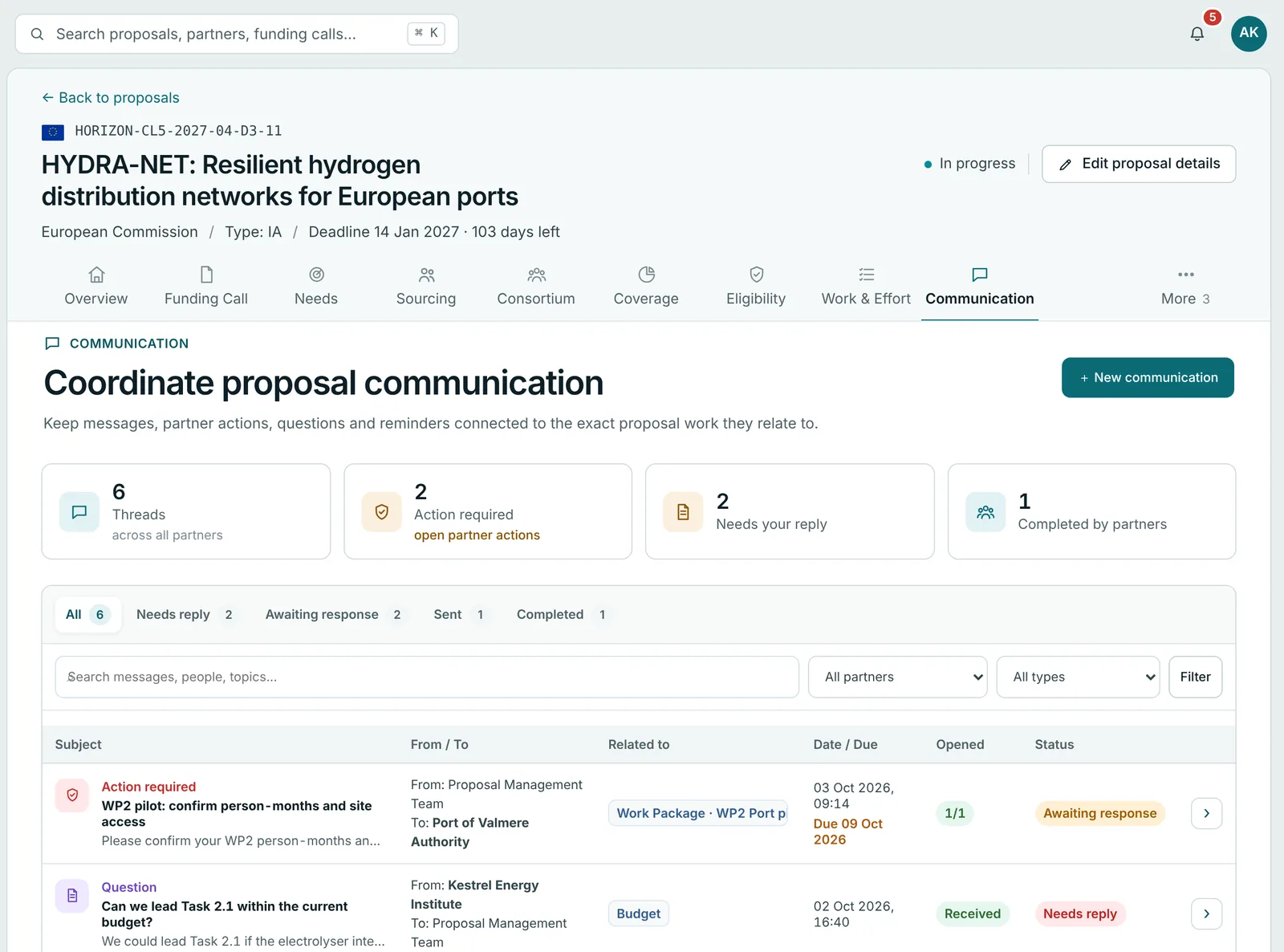Image resolution: width=1284 pixels, height=952 pixels.
Task: Click the Eligibility shield icon
Action: pos(756,275)
